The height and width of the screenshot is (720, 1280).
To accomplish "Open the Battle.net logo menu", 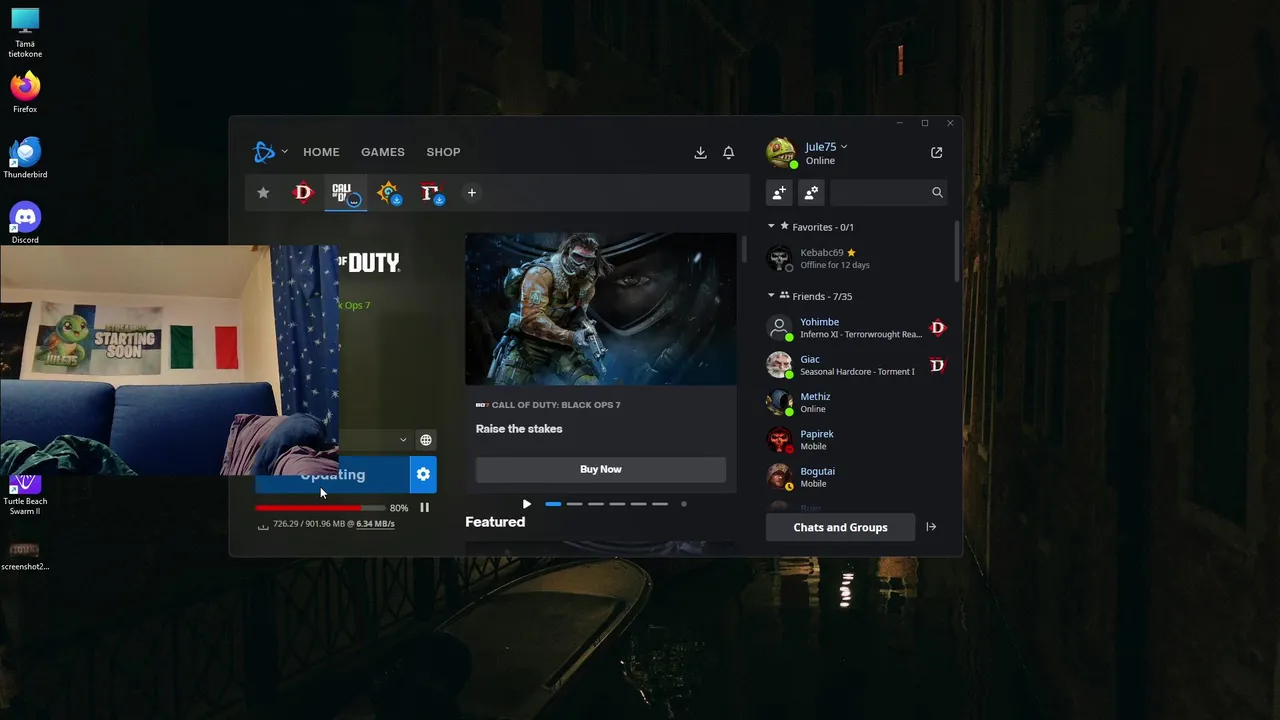I will (x=264, y=152).
